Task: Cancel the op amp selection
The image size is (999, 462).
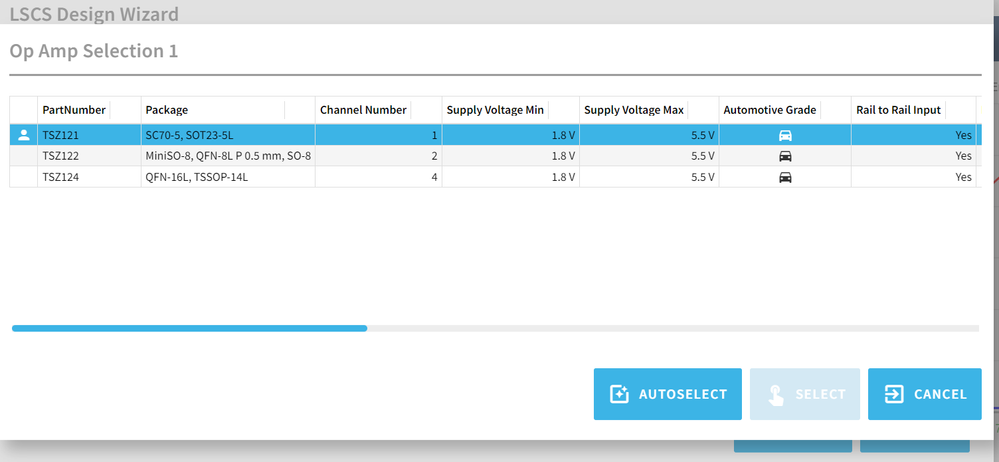Action: coord(924,394)
